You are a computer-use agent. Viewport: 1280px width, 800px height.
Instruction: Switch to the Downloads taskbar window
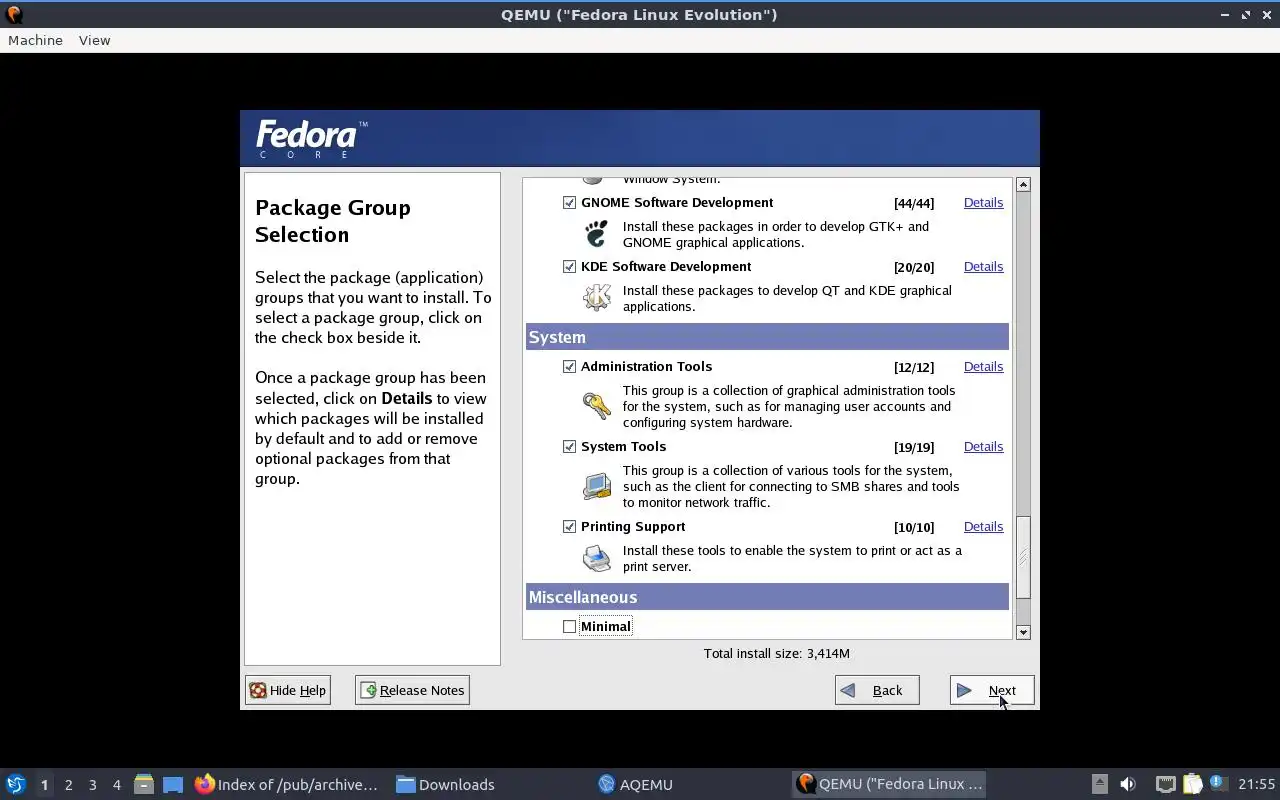coord(446,784)
